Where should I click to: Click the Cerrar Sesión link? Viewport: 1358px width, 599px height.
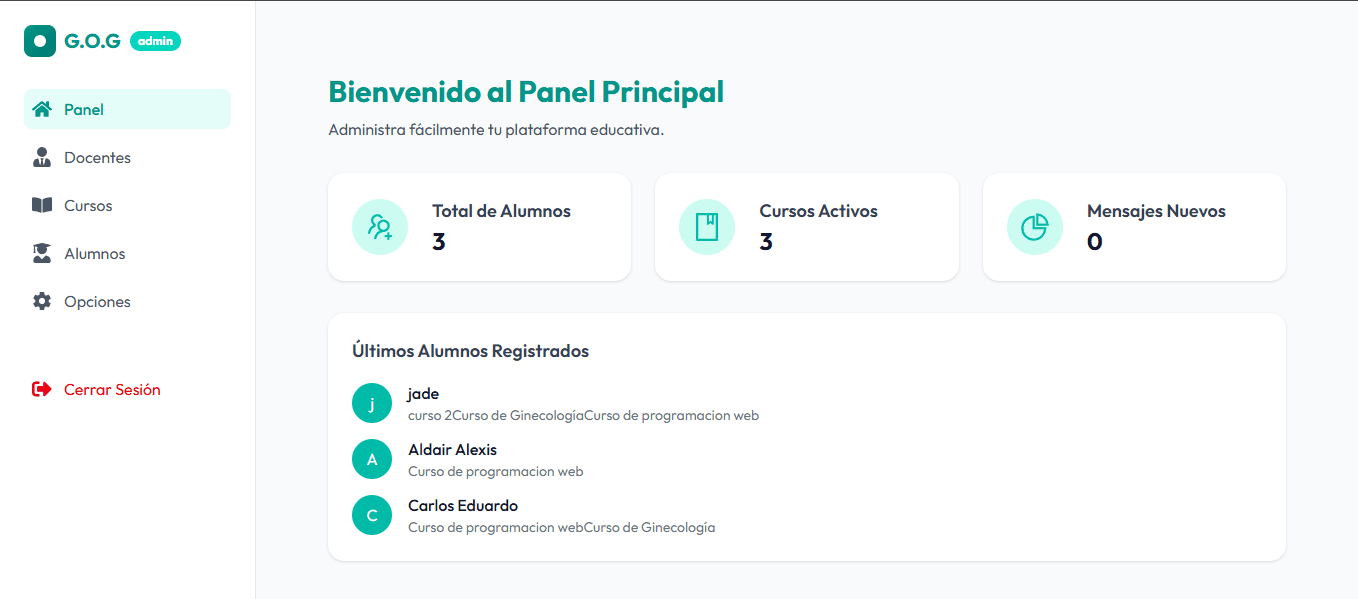pyautogui.click(x=112, y=389)
